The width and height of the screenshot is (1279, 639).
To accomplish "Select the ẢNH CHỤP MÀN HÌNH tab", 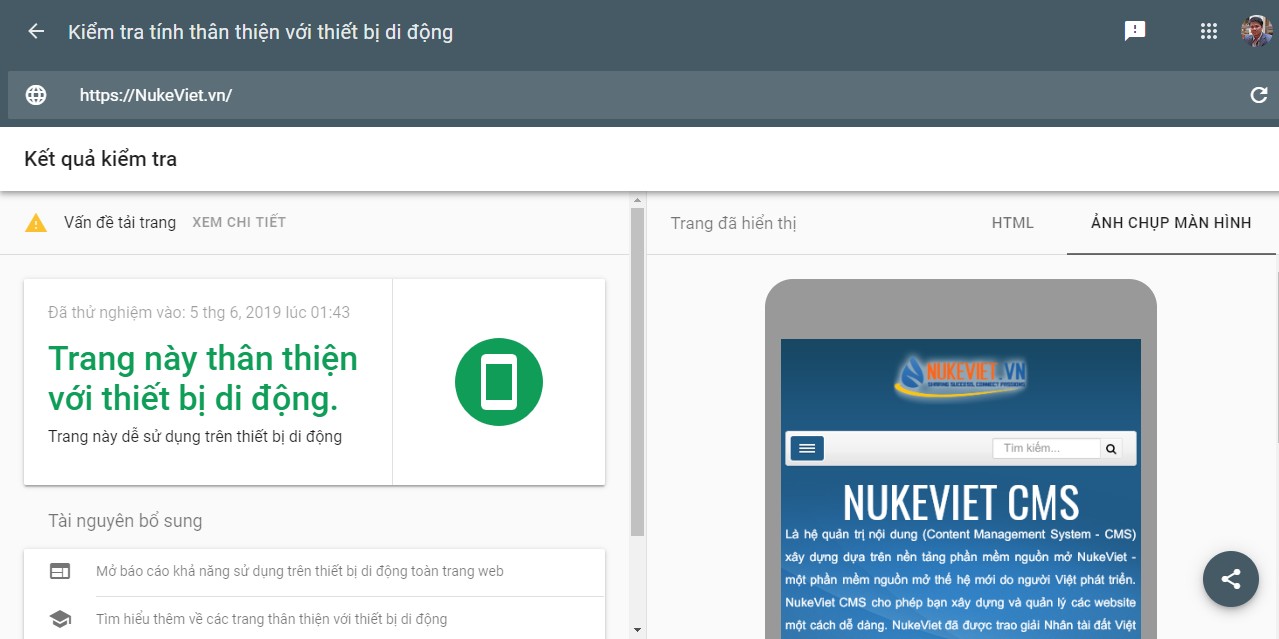I will point(1170,223).
